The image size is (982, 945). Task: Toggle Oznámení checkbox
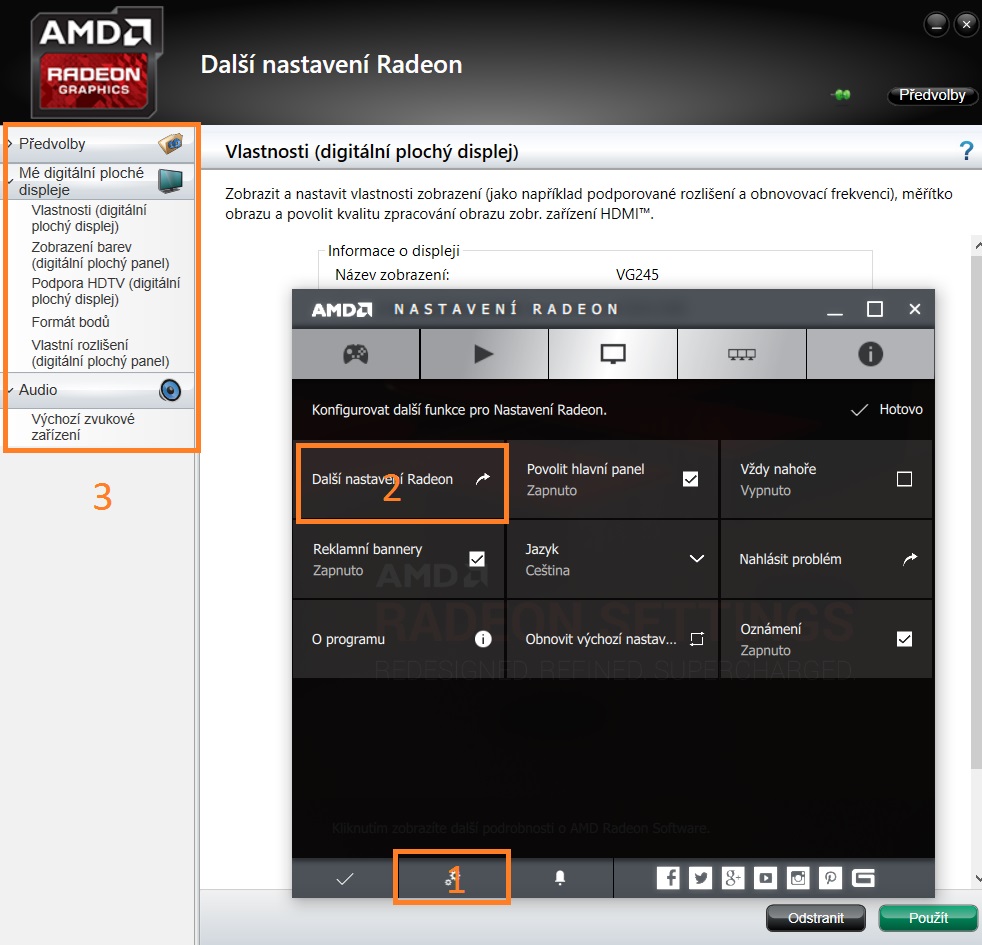(904, 639)
